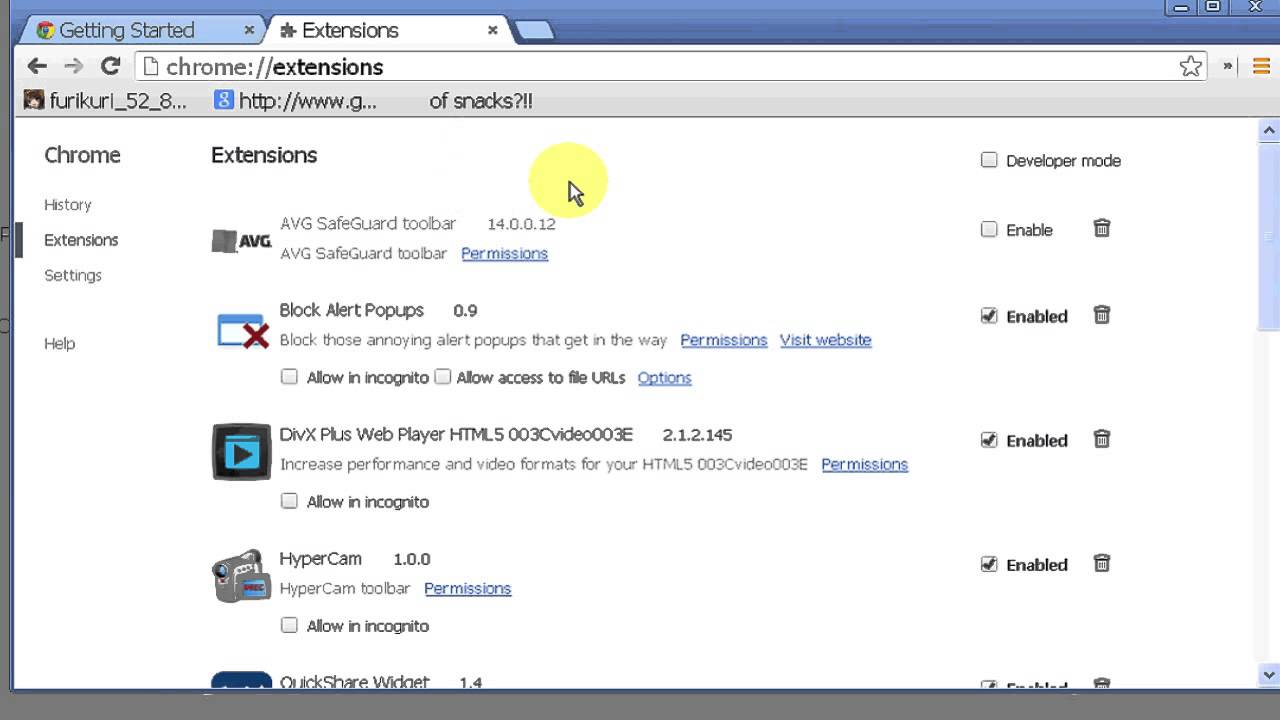Click the DivX Plus Web Player icon

(241, 452)
